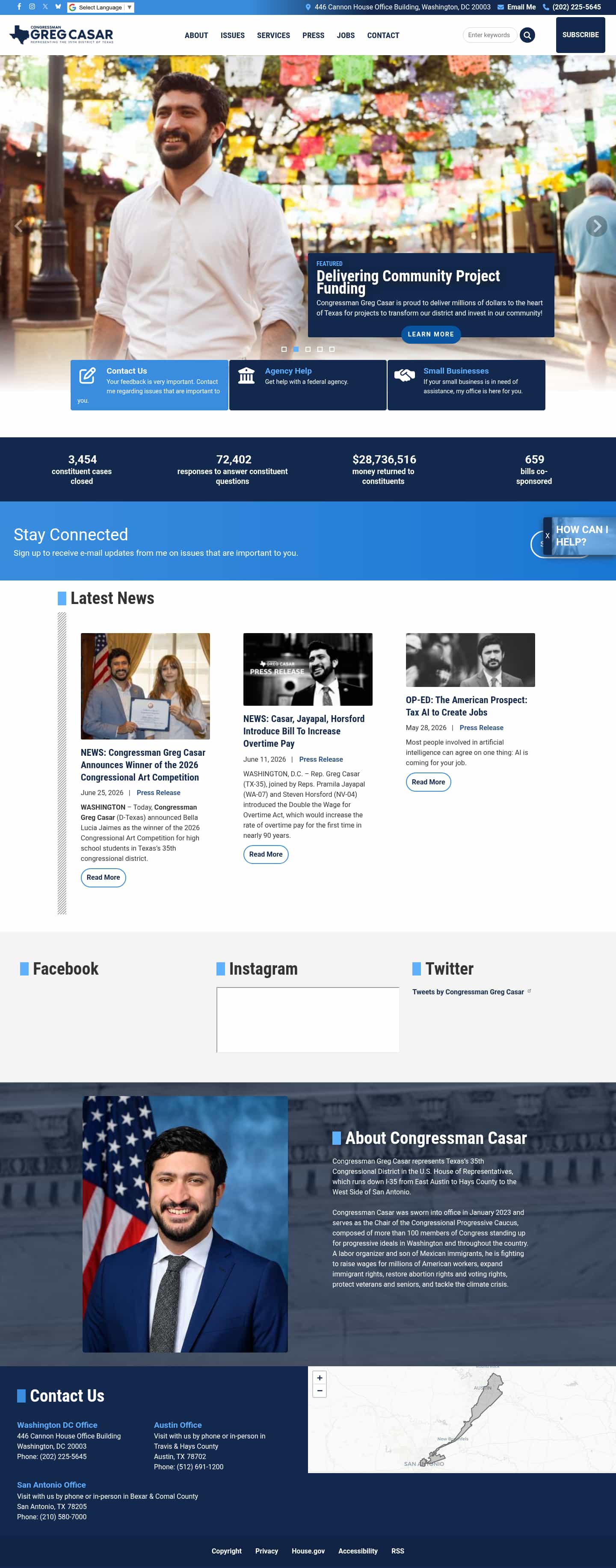
Task: Click the Austin Office heading
Action: (178, 1425)
